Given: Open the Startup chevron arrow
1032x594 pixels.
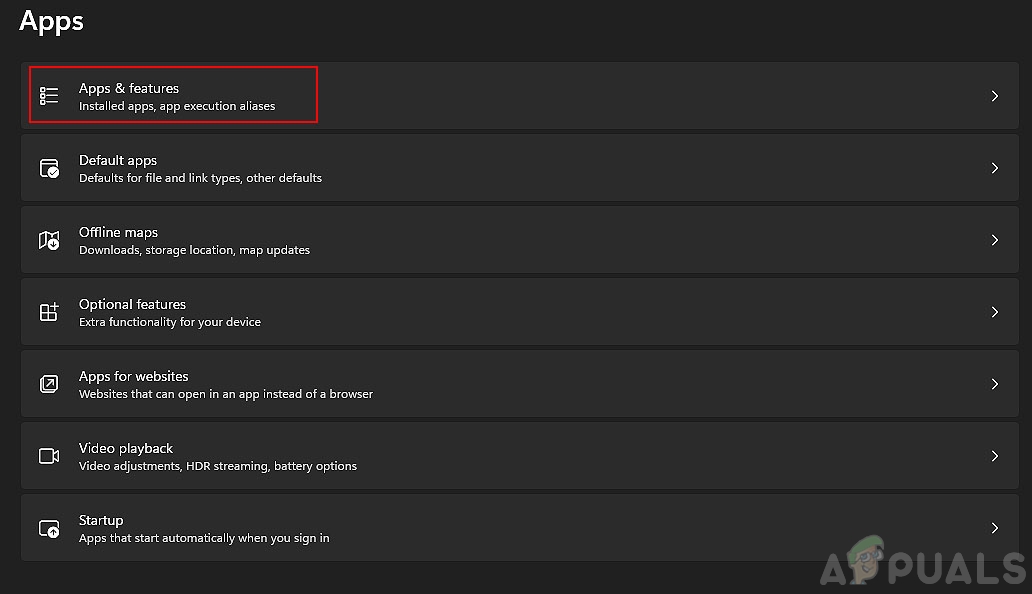Looking at the screenshot, I should point(994,528).
